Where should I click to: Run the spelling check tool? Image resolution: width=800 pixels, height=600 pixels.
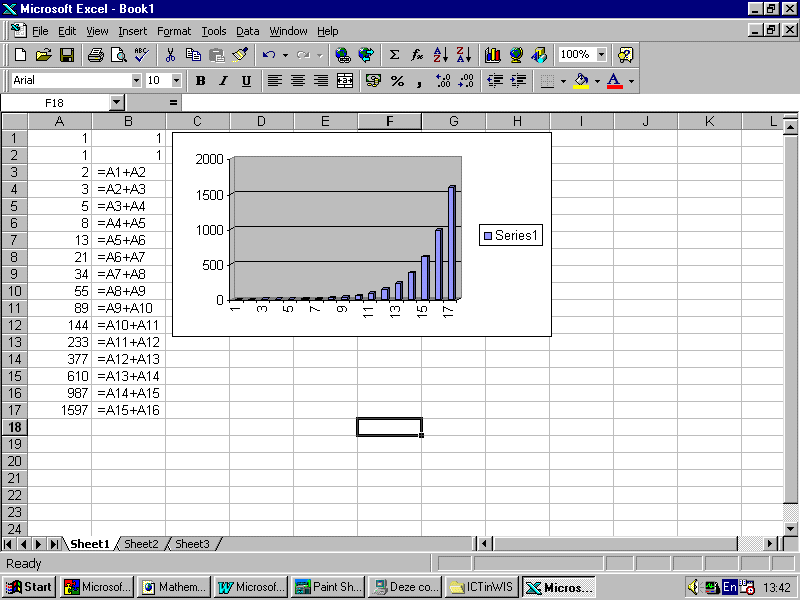coord(141,55)
